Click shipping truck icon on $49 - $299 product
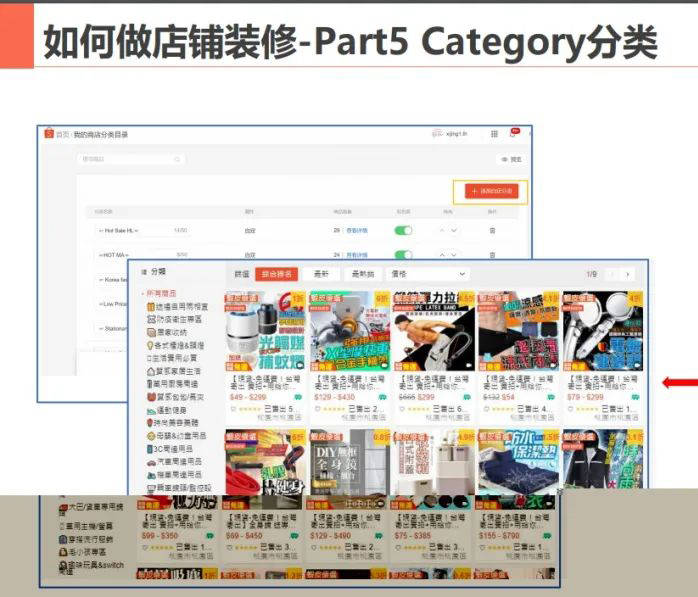698x597 pixels. click(298, 397)
